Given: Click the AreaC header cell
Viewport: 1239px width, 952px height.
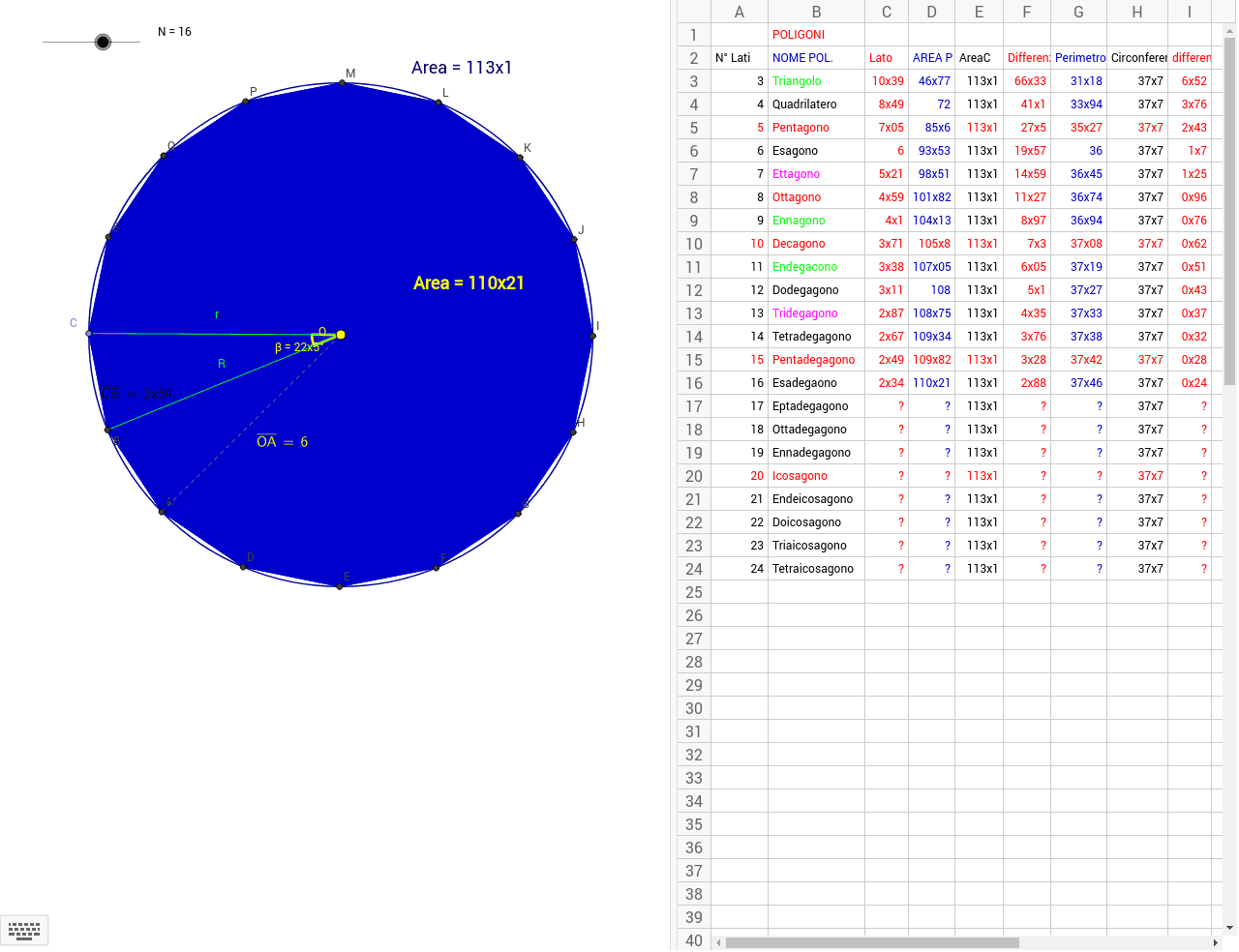Looking at the screenshot, I should pos(979,58).
